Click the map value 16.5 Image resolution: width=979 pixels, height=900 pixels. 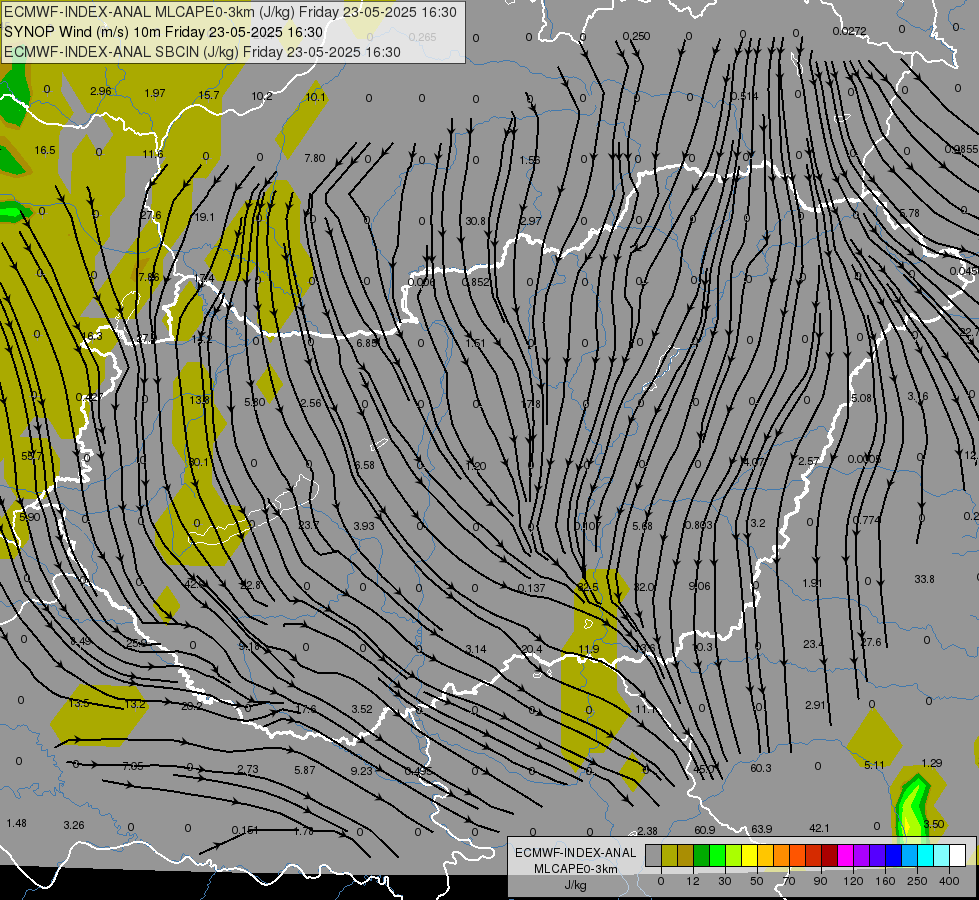point(45,151)
